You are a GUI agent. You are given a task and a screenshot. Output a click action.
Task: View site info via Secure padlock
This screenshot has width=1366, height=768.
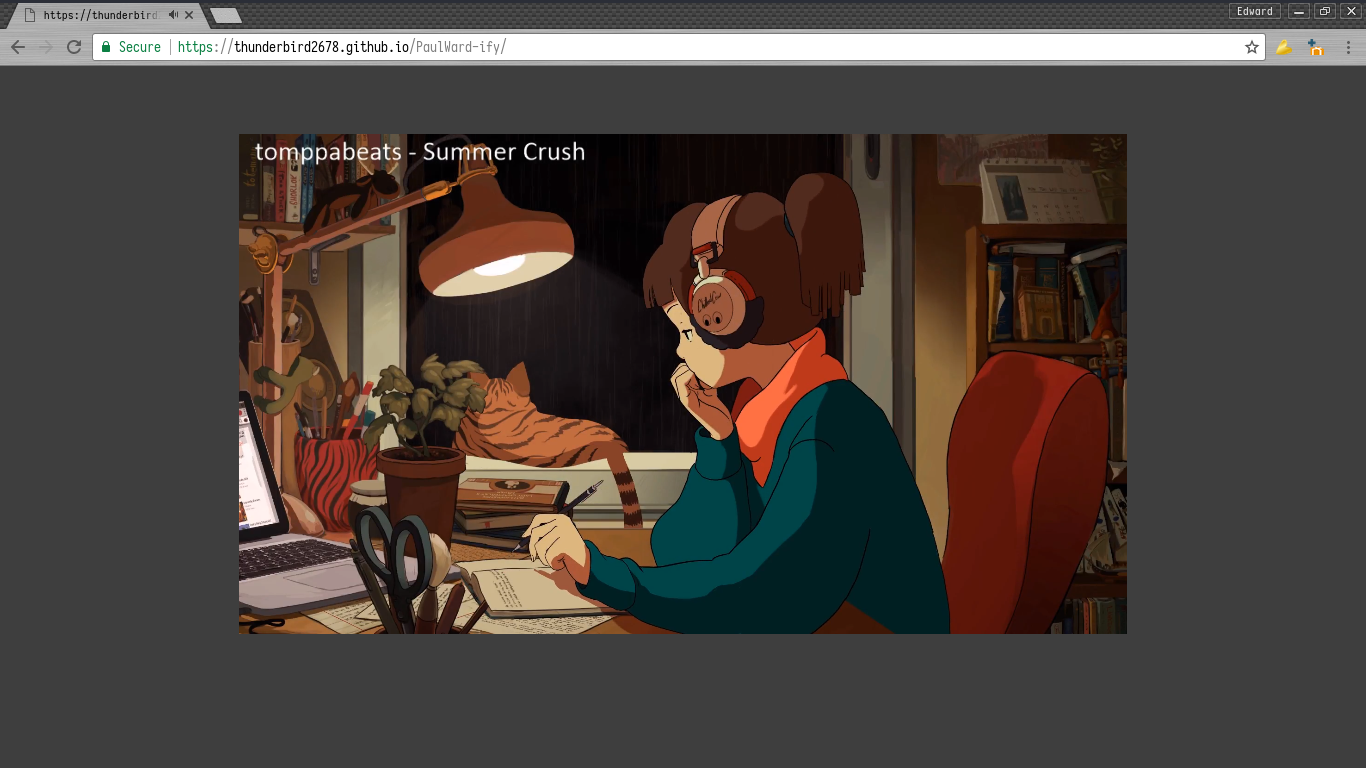pos(131,47)
